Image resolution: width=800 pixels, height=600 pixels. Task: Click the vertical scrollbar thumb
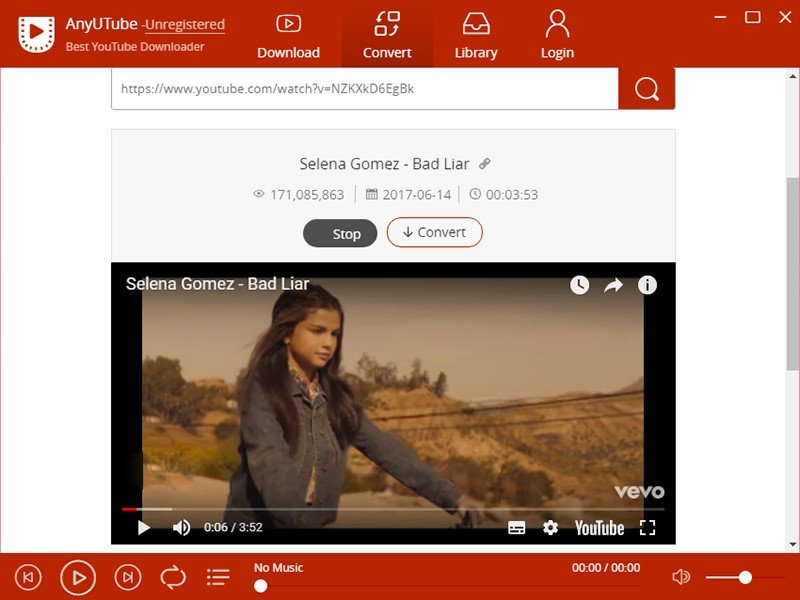(792, 274)
